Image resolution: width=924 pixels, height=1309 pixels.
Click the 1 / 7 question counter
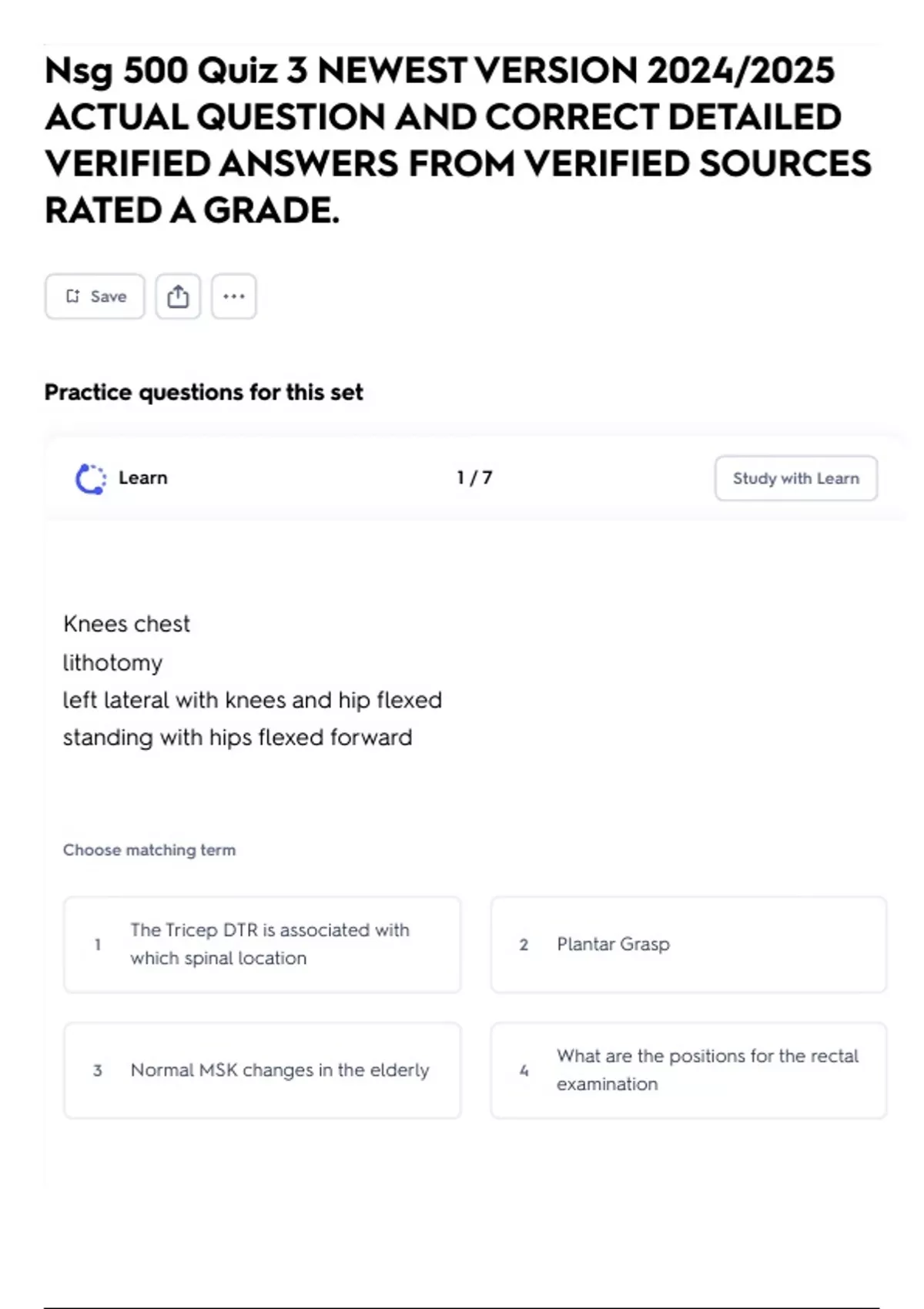coord(474,478)
